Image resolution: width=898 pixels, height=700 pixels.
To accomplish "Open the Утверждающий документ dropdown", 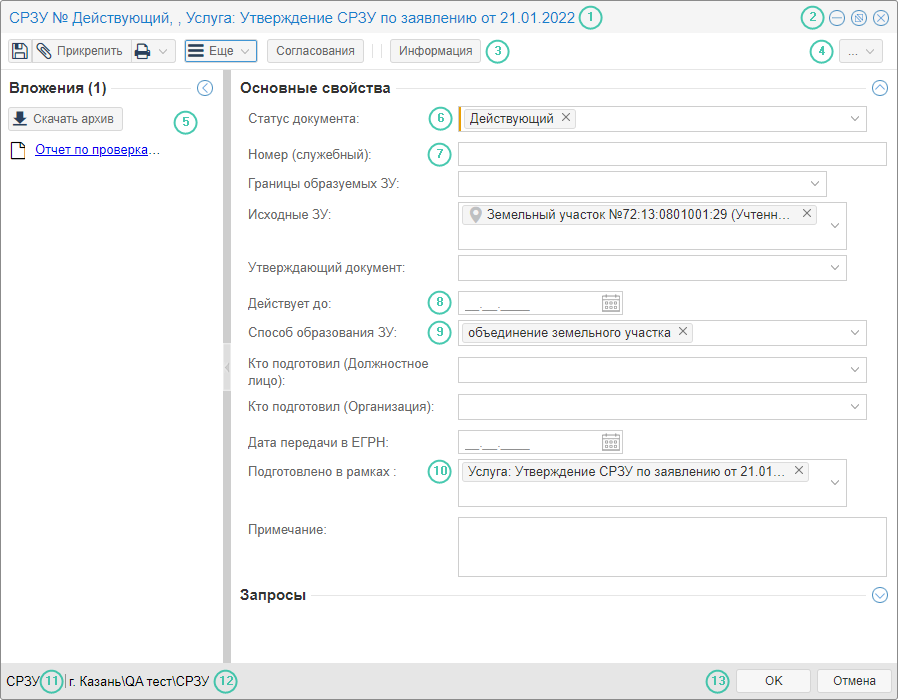I will [834, 268].
